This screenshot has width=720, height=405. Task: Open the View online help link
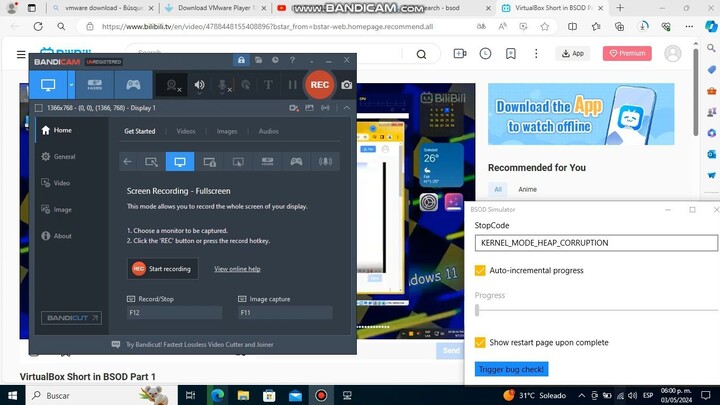[237, 269]
